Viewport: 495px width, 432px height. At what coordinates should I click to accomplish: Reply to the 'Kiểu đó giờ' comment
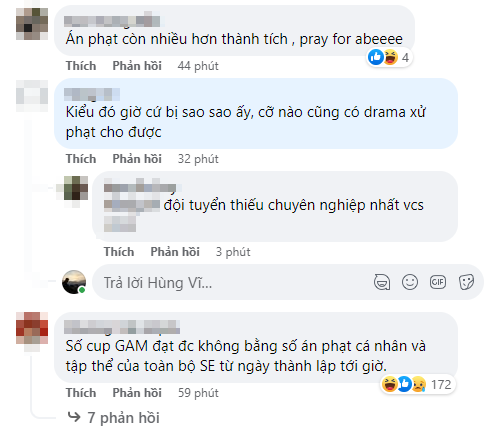click(137, 159)
